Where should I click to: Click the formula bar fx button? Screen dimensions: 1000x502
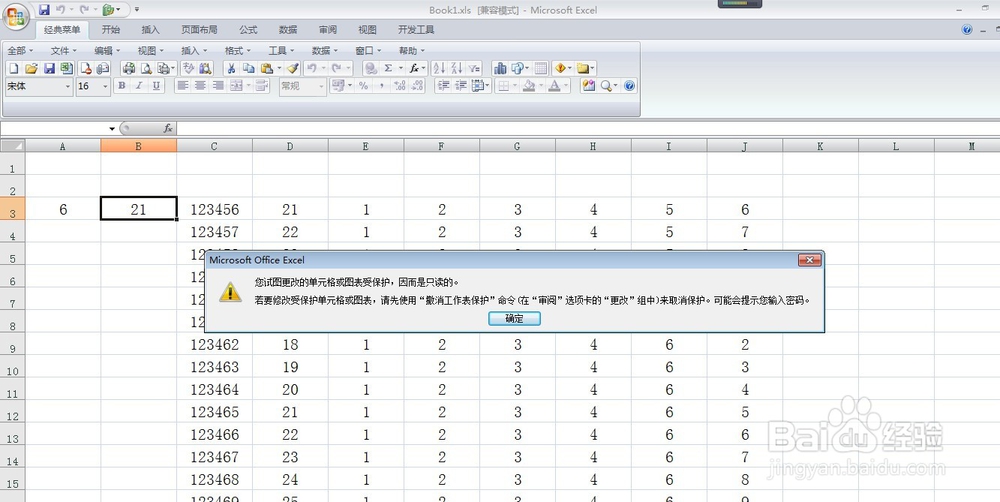168,129
